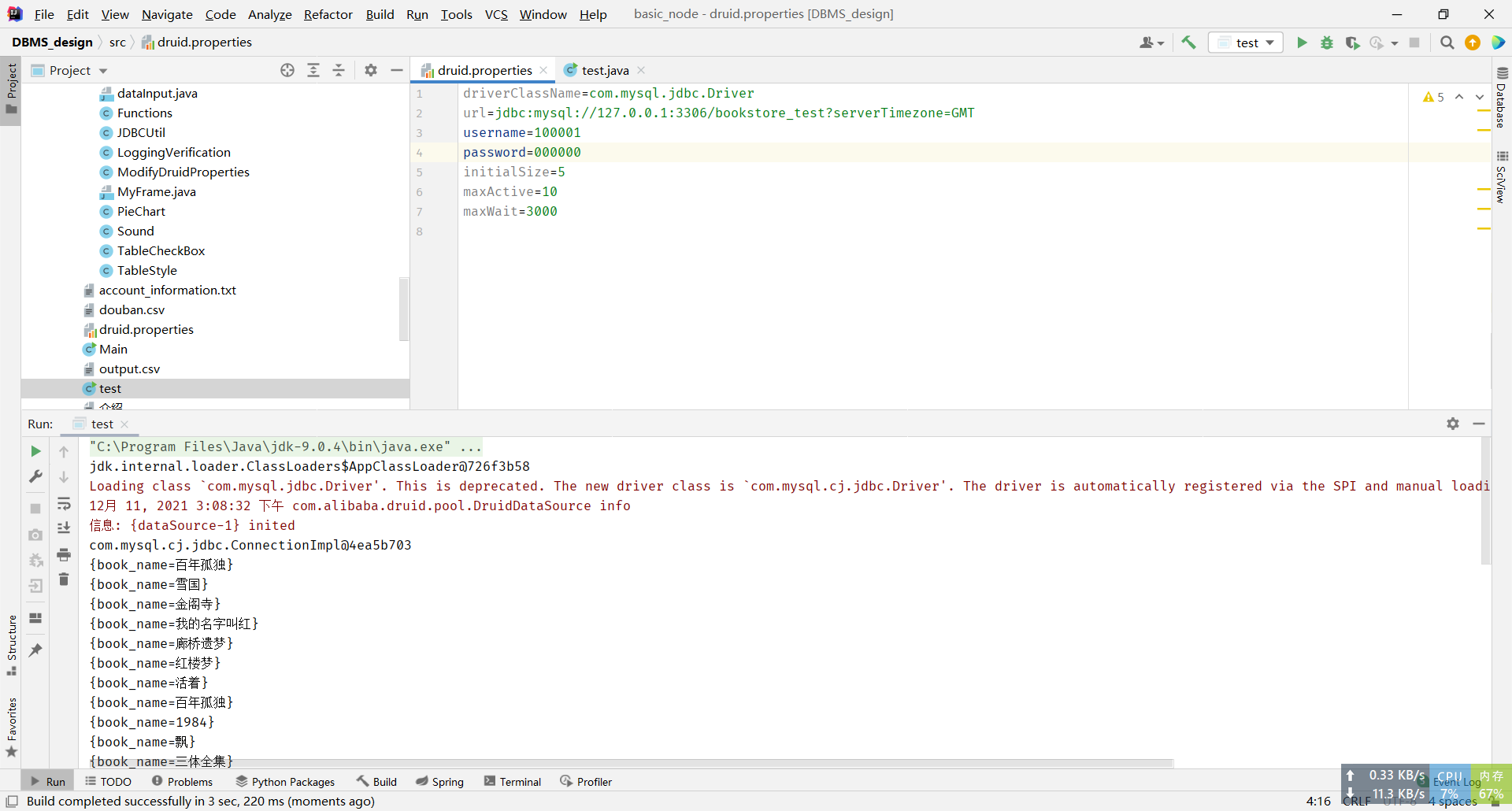Toggle the Favorites side tab
This screenshot has width=1512, height=811.
tap(11, 726)
